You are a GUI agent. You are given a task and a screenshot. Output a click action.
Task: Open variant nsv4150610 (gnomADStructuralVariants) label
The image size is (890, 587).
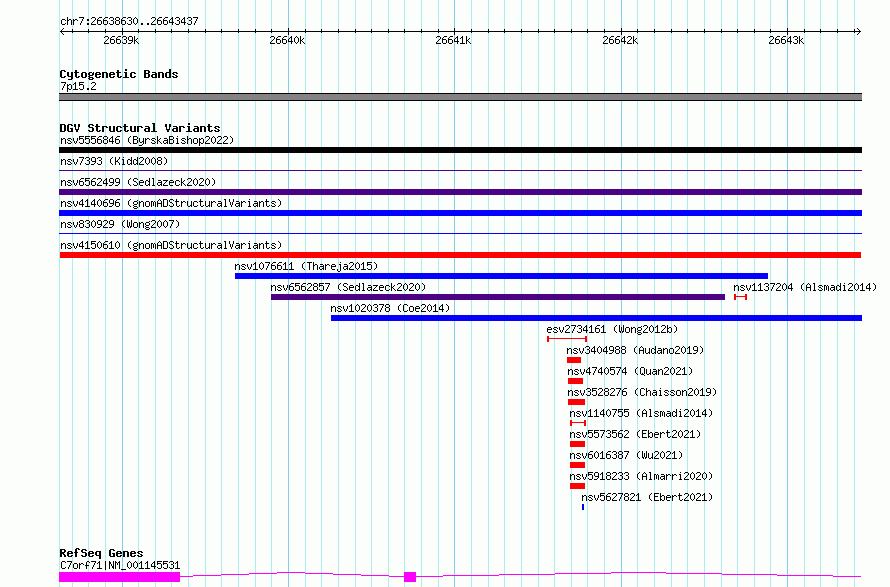171,245
